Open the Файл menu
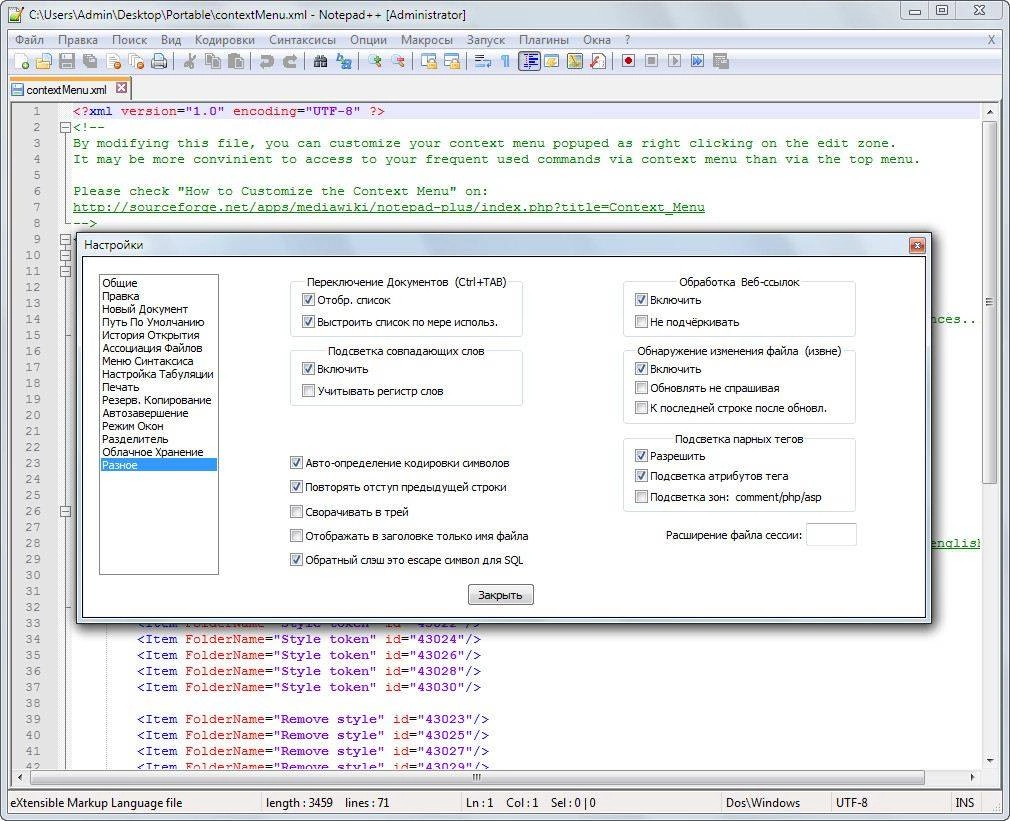This screenshot has height=821, width=1010. click(30, 40)
